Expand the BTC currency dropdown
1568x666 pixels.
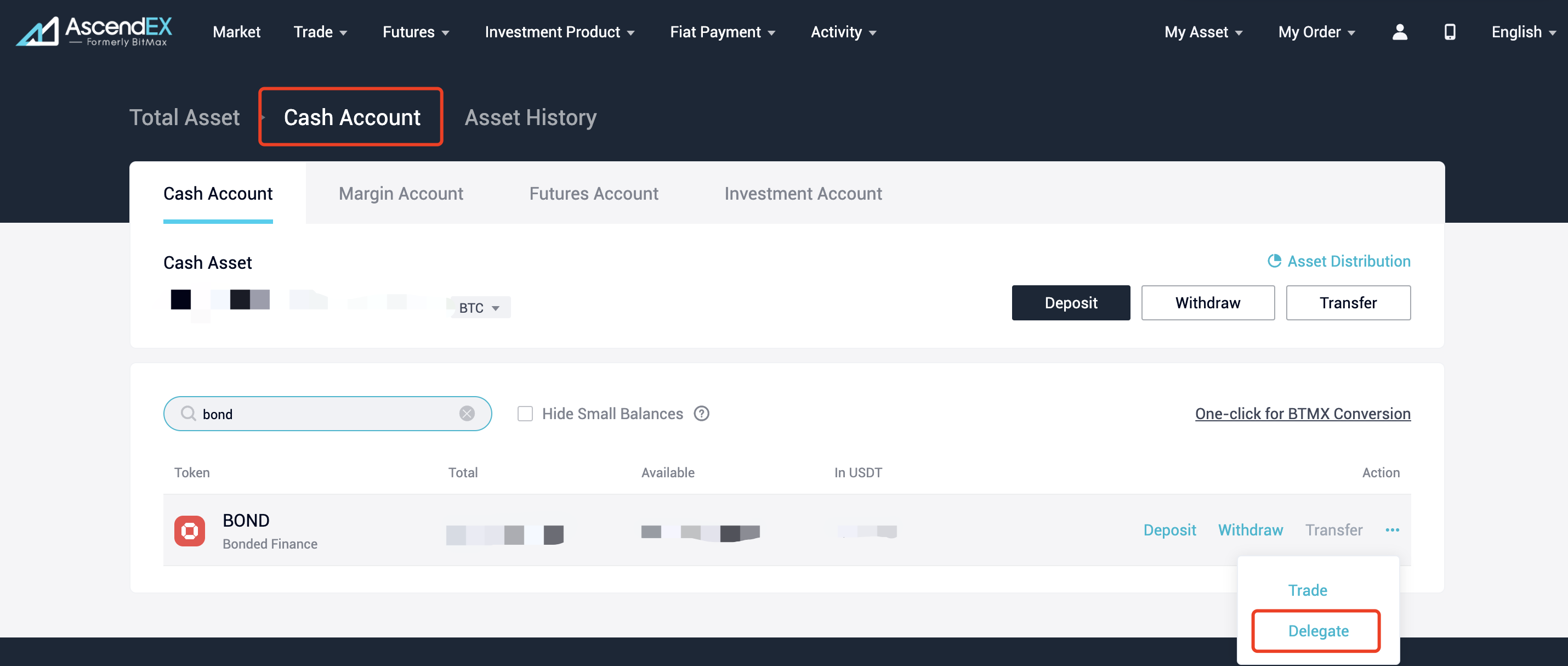coord(479,308)
